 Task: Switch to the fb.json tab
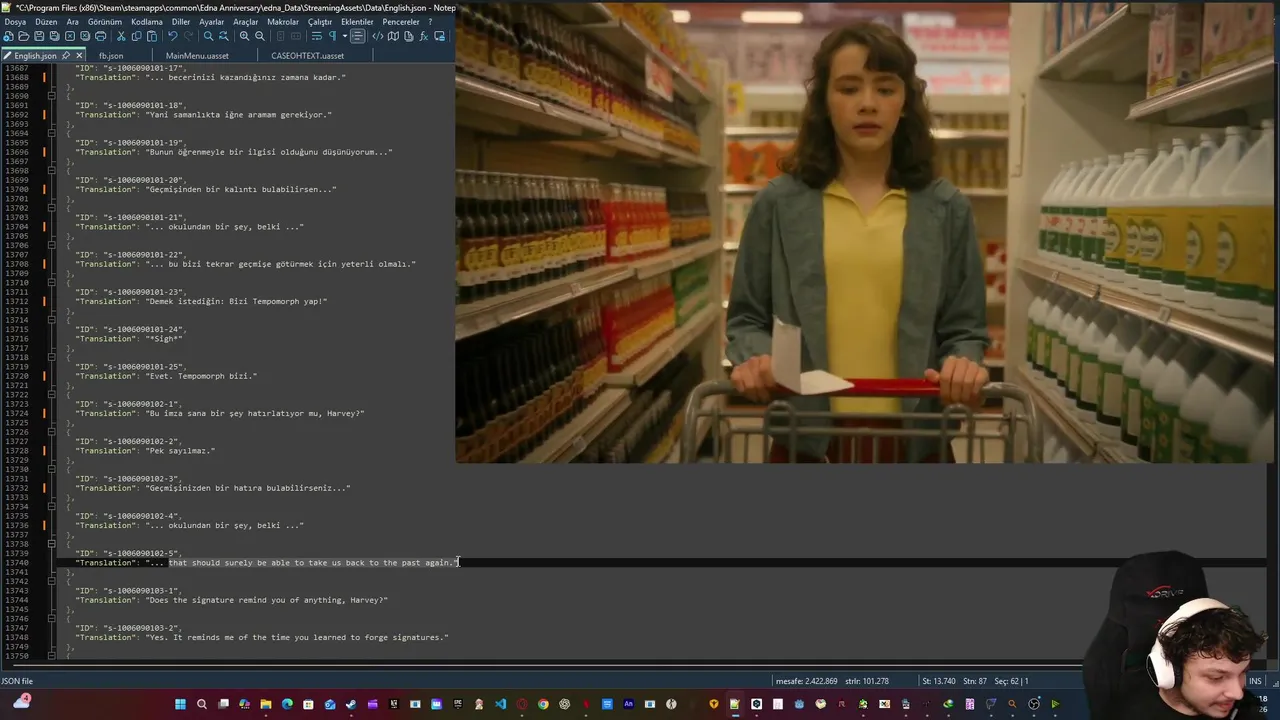[x=111, y=56]
